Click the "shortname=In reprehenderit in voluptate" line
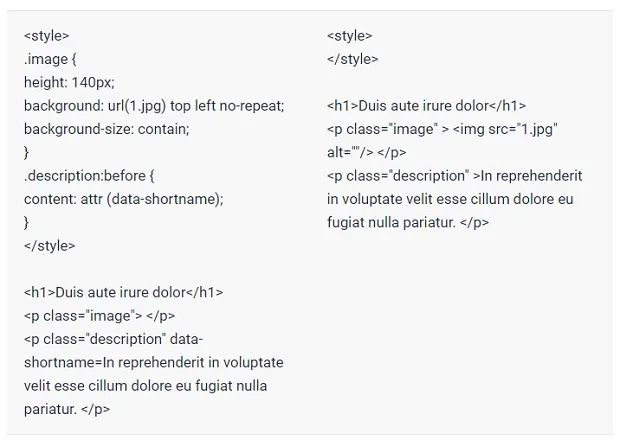 [154, 362]
